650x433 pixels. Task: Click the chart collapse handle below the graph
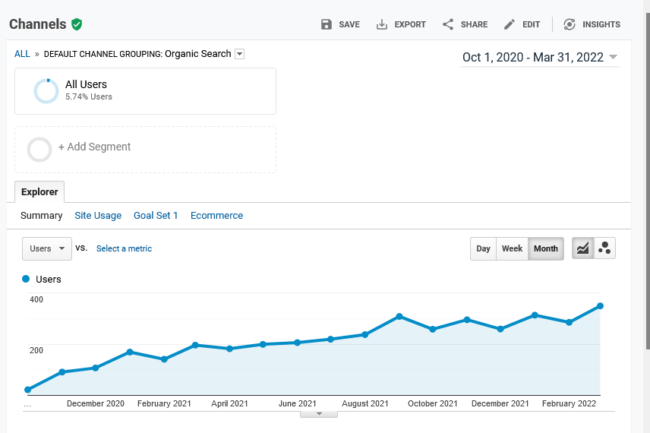click(319, 414)
